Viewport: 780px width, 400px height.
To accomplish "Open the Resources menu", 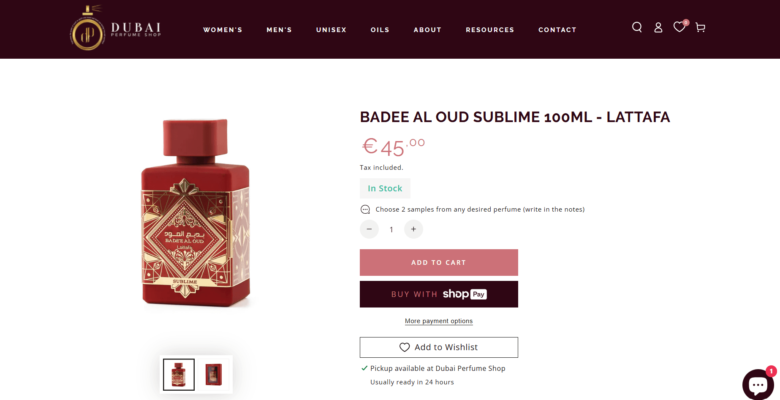I will tap(489, 30).
